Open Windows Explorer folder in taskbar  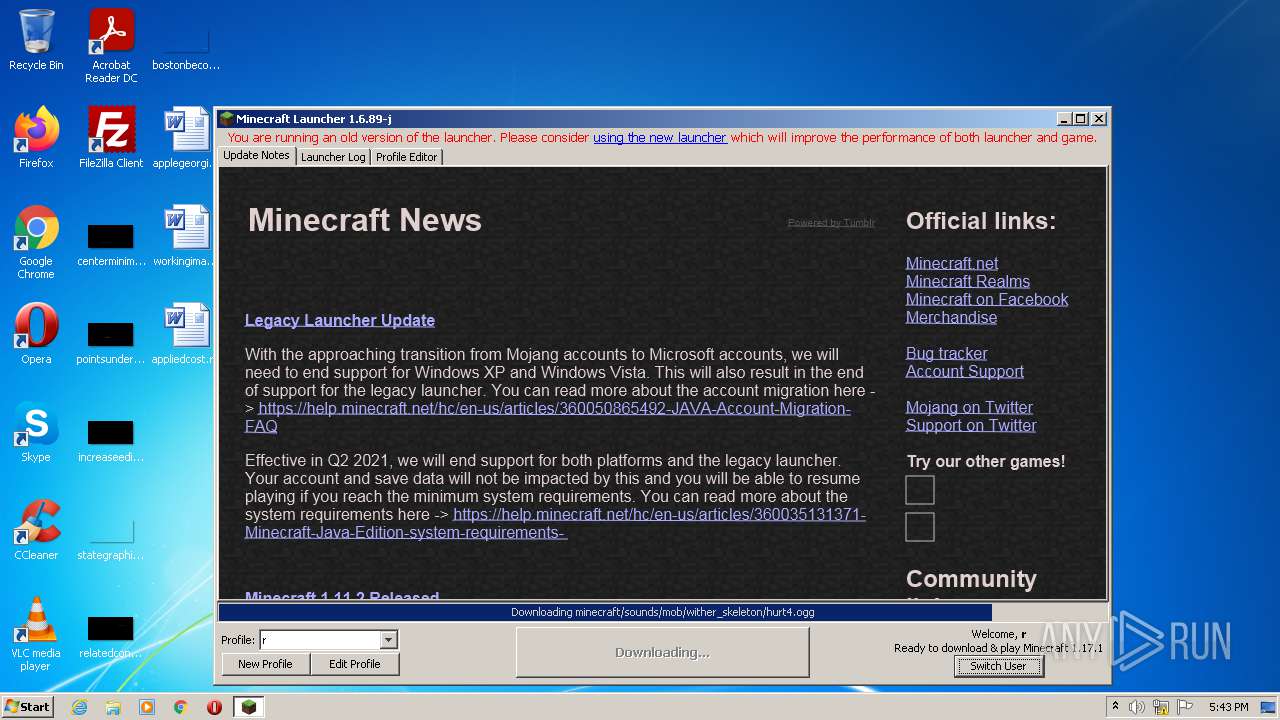pyautogui.click(x=113, y=707)
